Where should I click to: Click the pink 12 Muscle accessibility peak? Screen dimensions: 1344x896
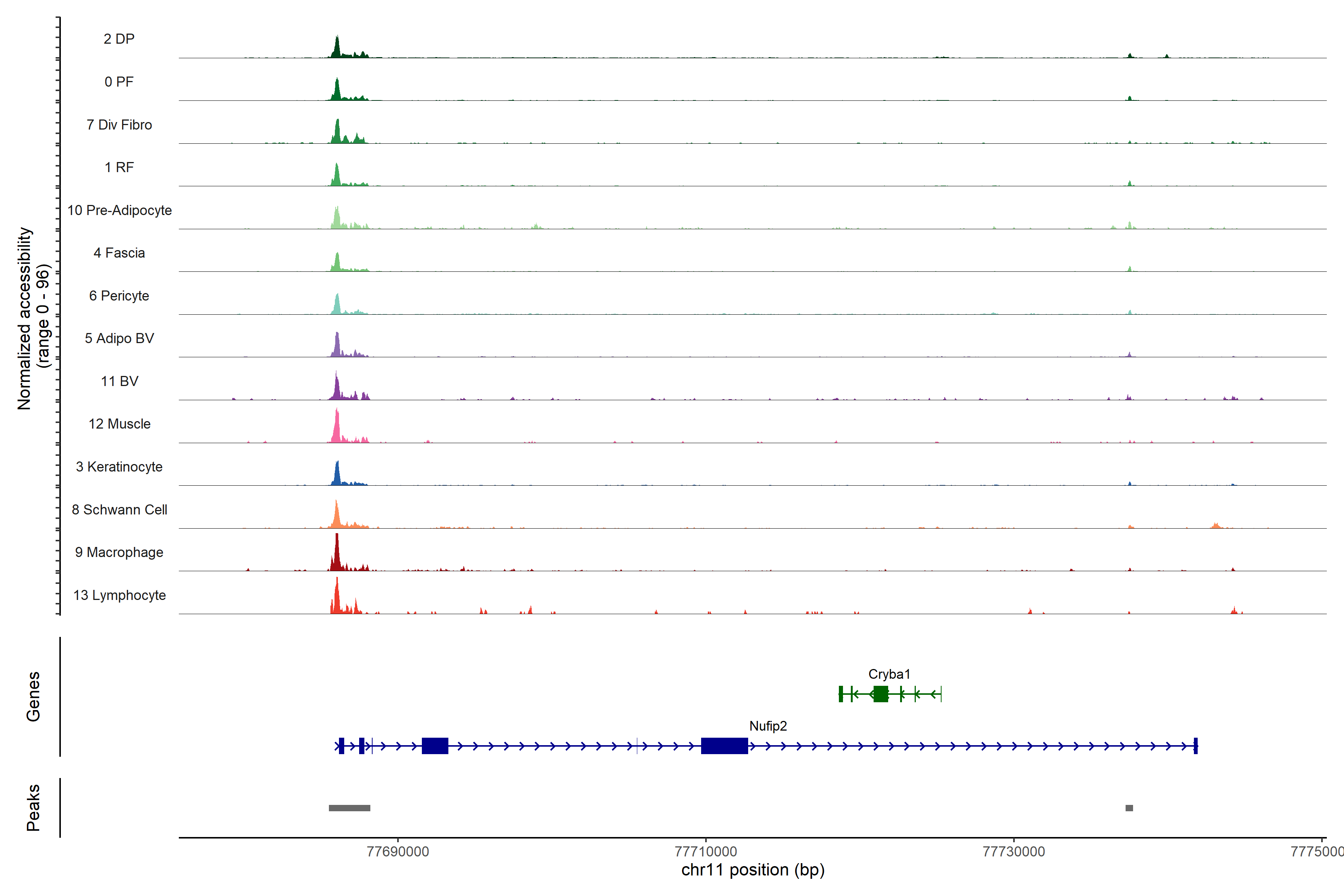click(337, 429)
